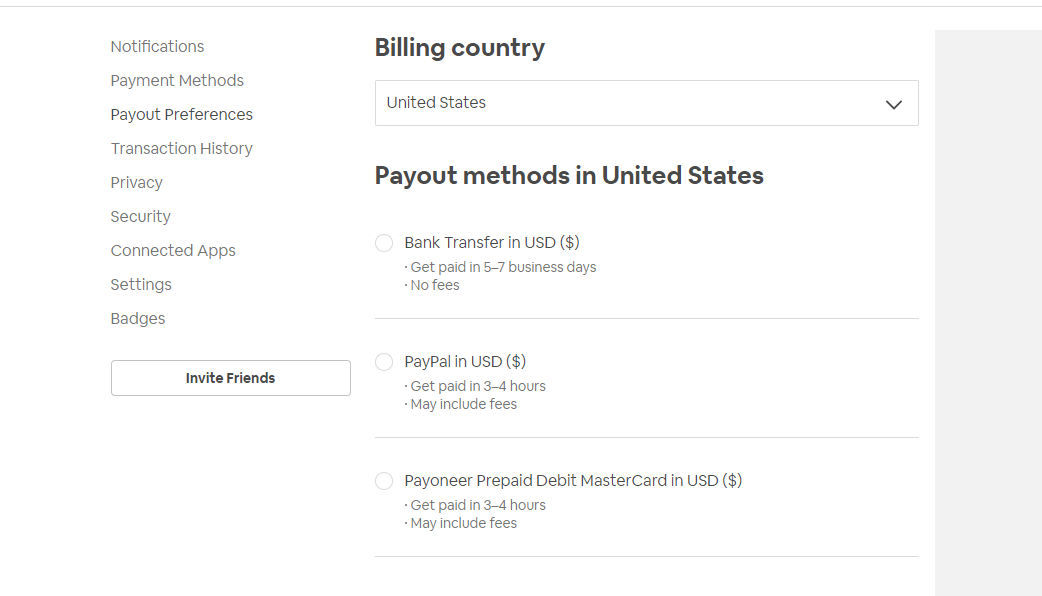Open the Billing country dropdown
1042x596 pixels.
point(646,103)
